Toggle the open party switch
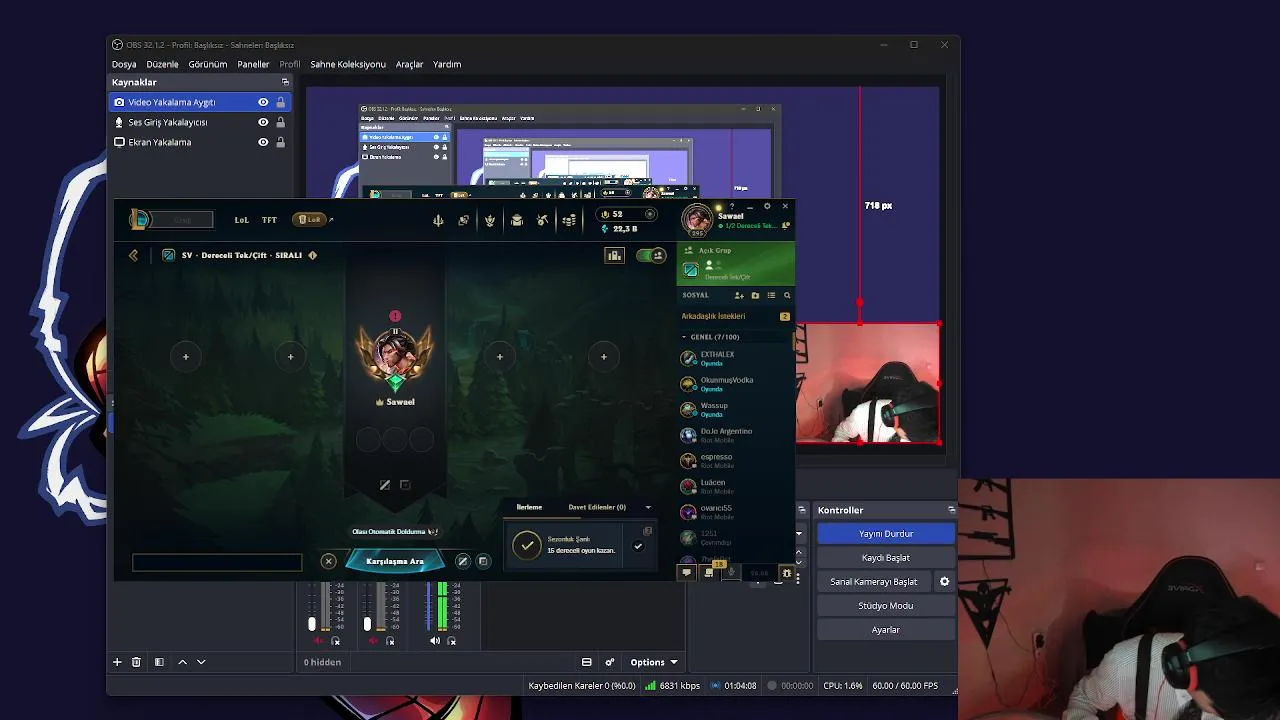The width and height of the screenshot is (1280, 720). click(x=652, y=256)
